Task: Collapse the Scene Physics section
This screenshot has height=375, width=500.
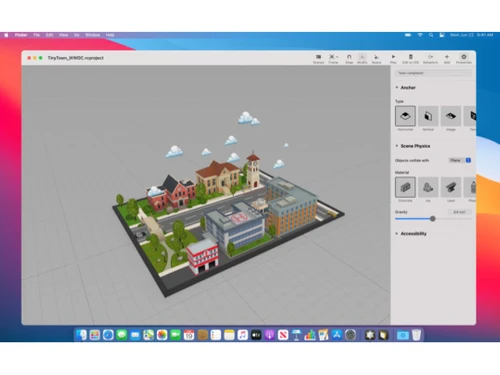Action: pyautogui.click(x=397, y=146)
